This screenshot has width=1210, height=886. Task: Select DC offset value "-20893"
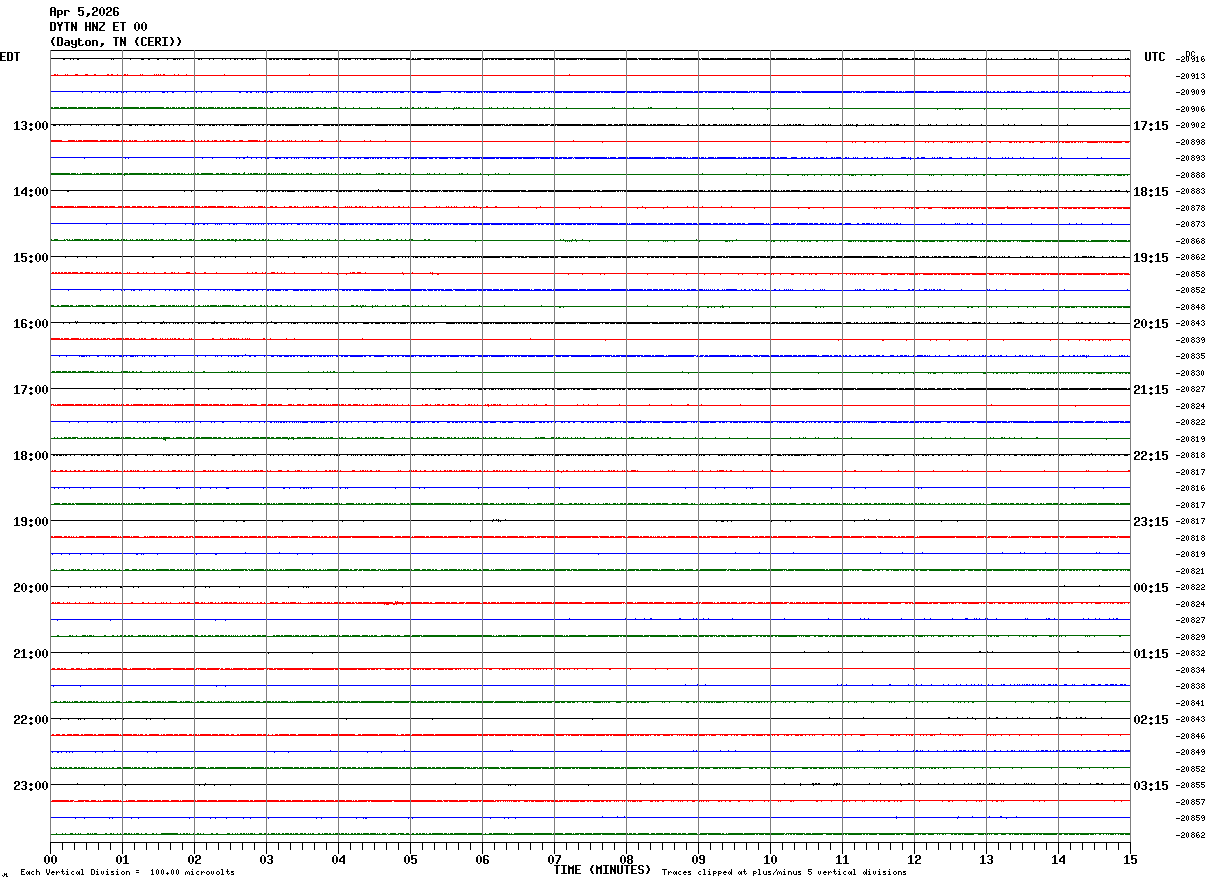1190,159
